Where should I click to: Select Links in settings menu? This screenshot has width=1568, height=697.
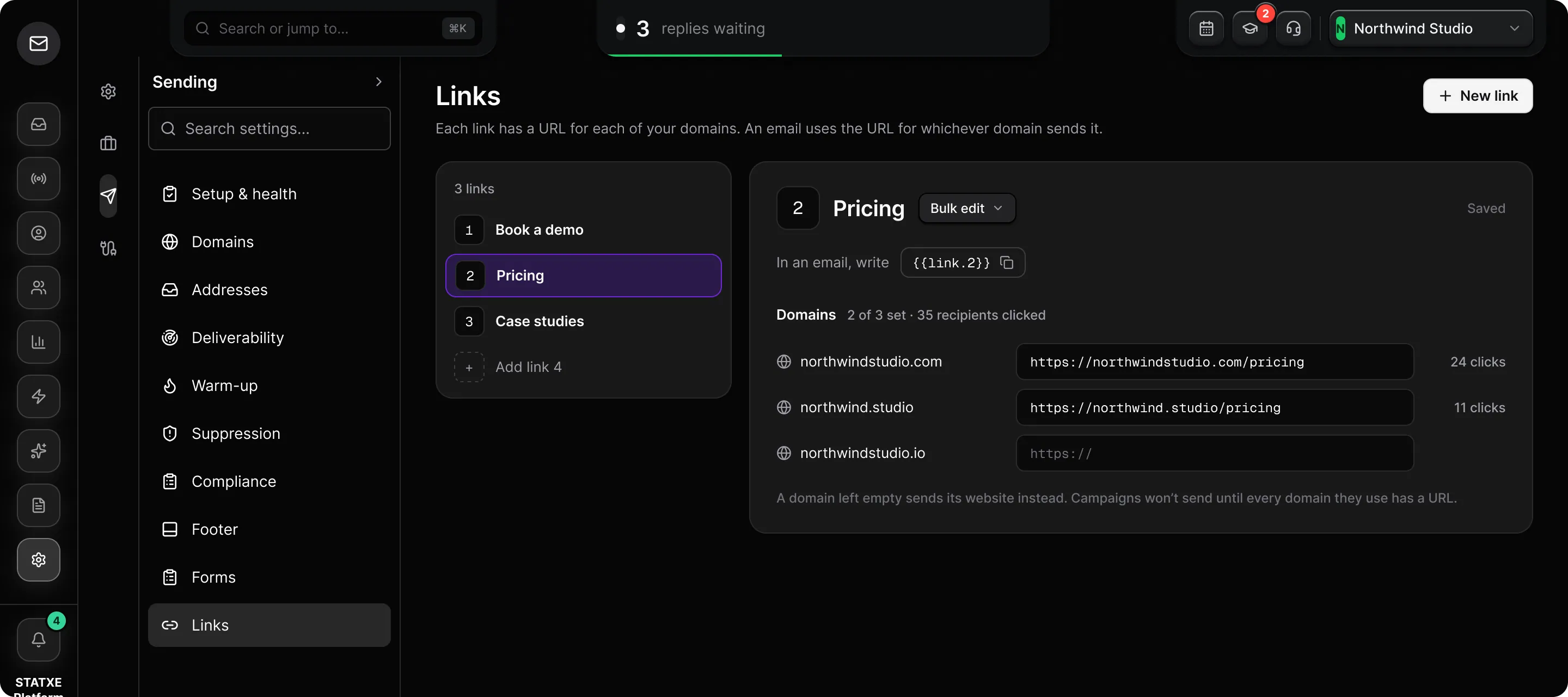[269, 625]
